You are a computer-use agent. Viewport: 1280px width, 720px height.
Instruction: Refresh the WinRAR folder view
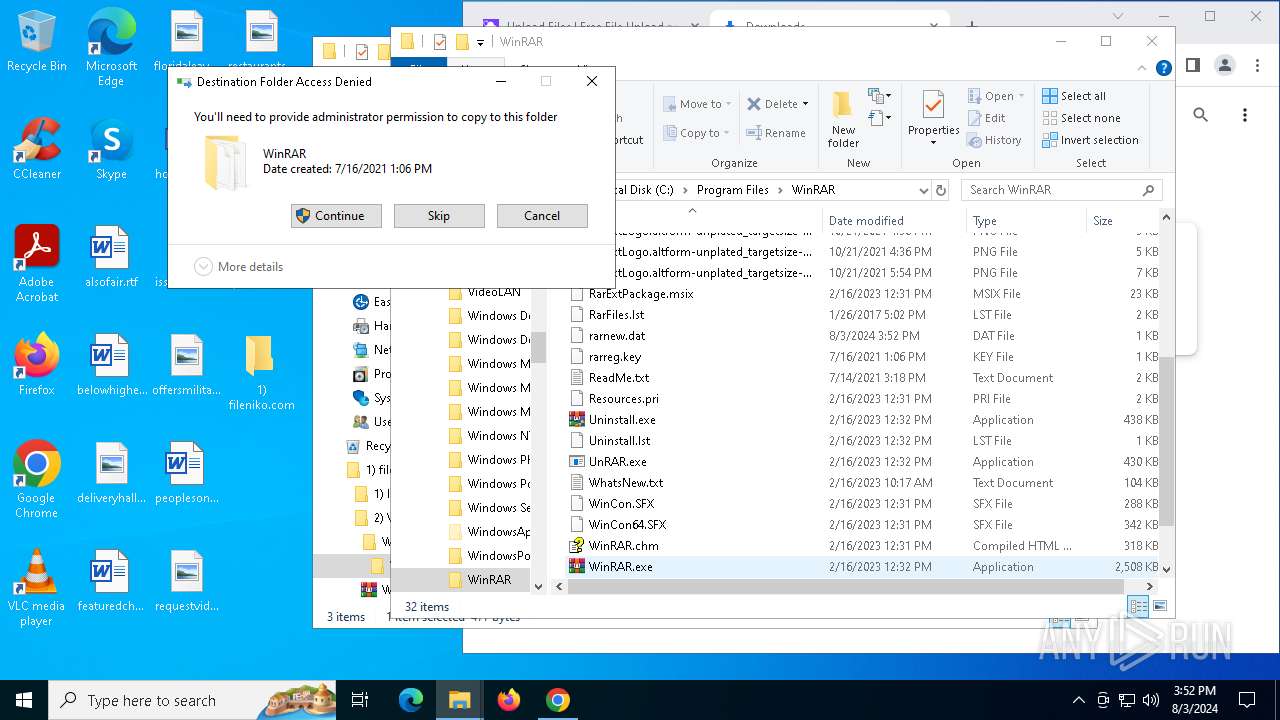click(x=940, y=190)
